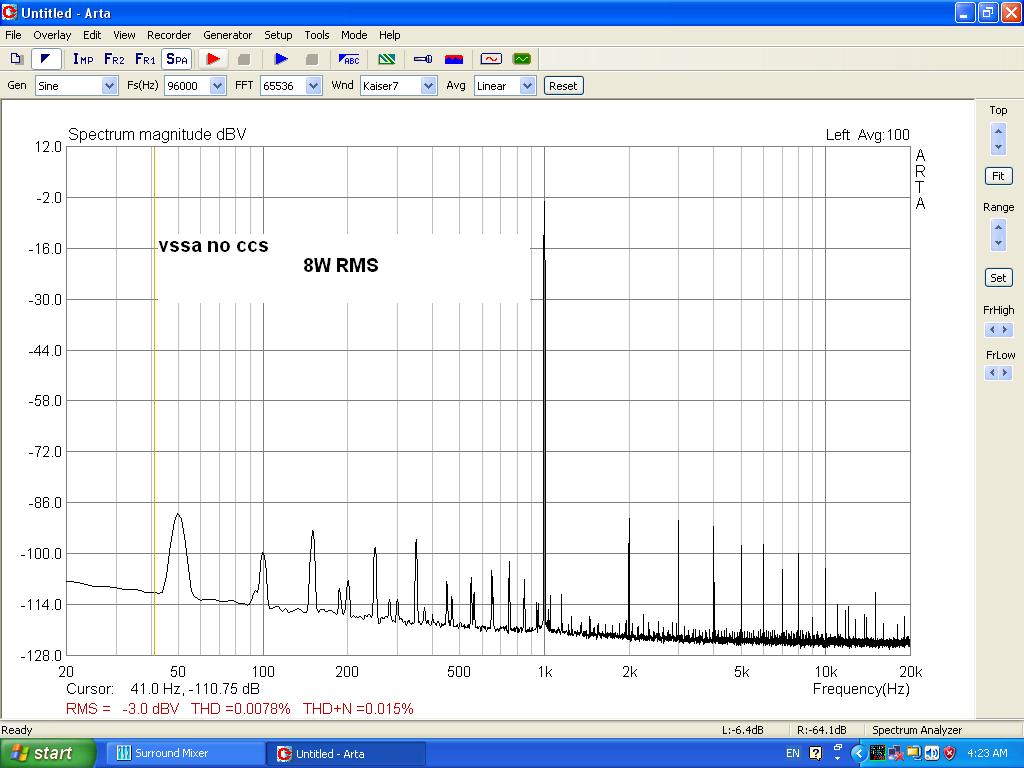Screen dimensions: 1024x768
Task: Click the Windows start button
Action: 47,754
